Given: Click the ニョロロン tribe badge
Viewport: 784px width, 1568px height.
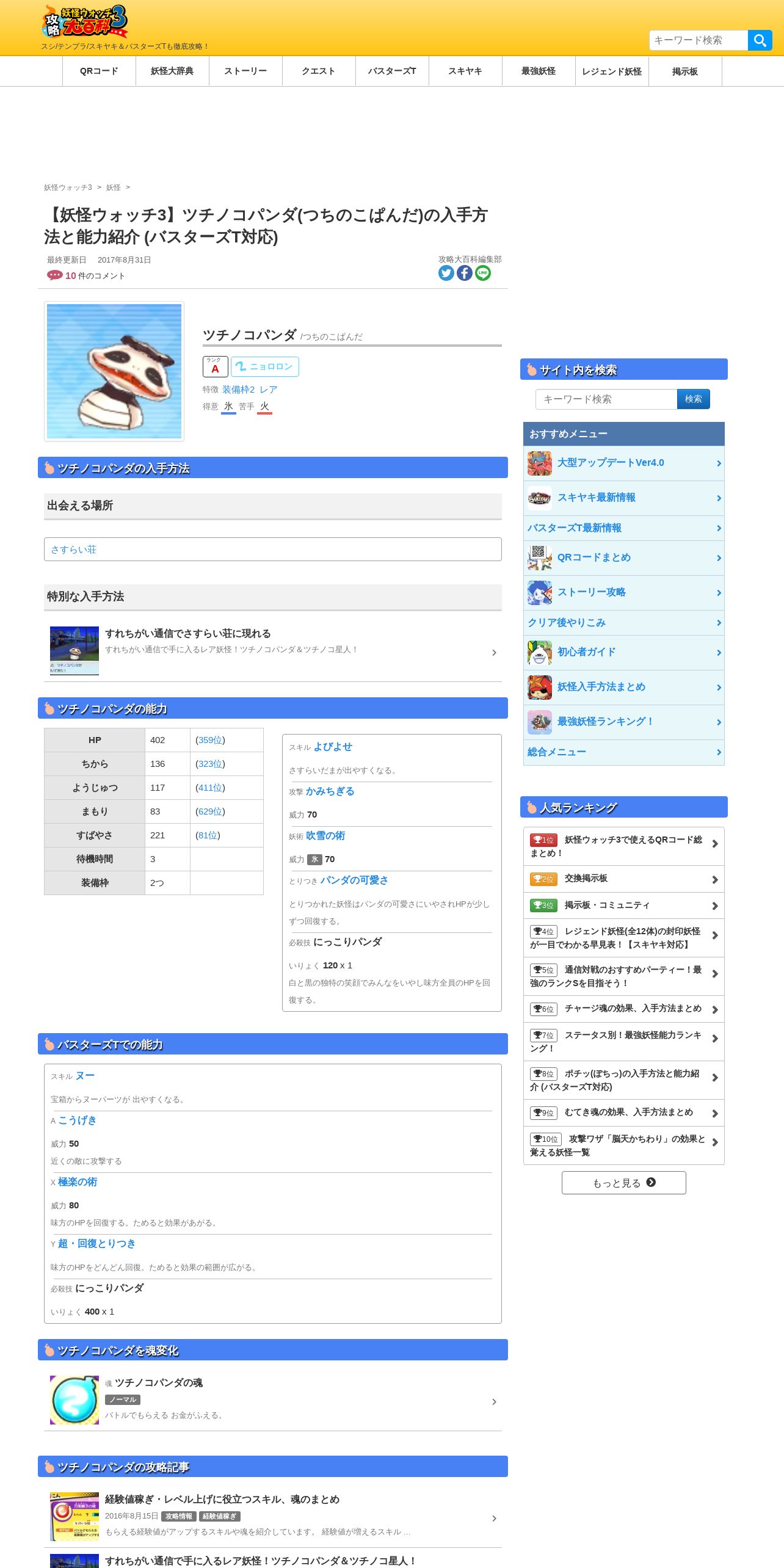Looking at the screenshot, I should pyautogui.click(x=265, y=366).
